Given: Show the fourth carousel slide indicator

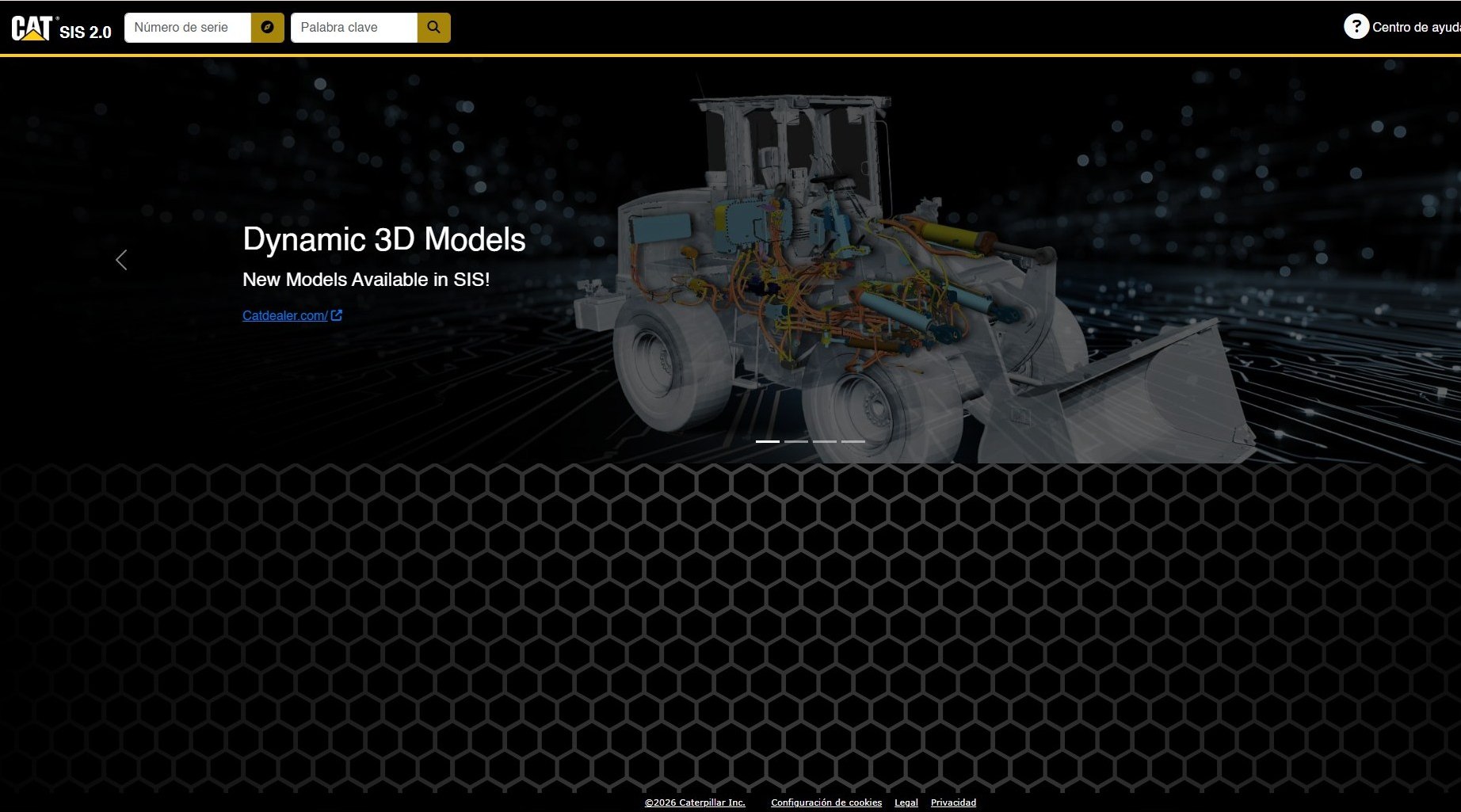Looking at the screenshot, I should [853, 441].
